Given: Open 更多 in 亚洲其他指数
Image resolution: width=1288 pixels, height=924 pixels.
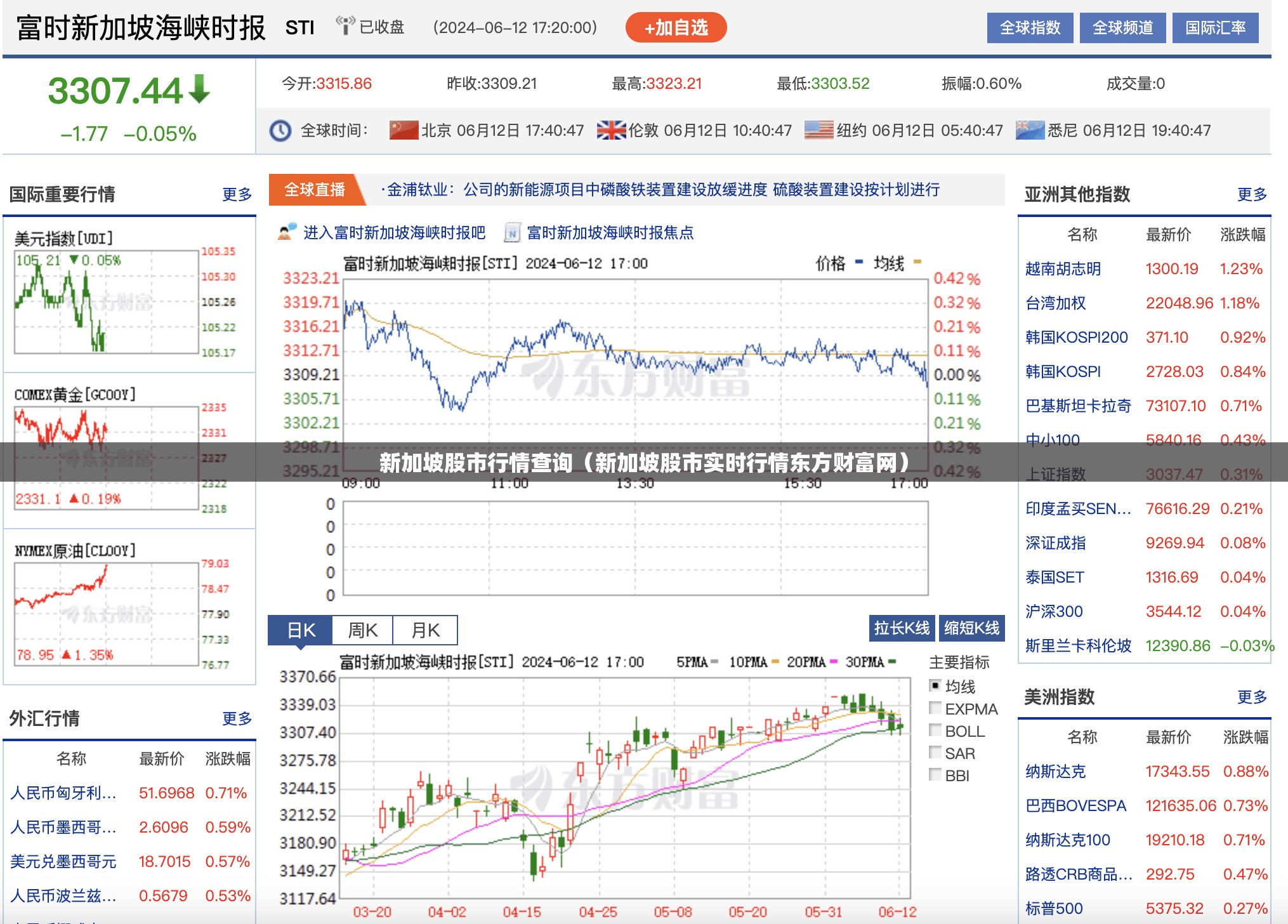Looking at the screenshot, I should [x=1252, y=194].
